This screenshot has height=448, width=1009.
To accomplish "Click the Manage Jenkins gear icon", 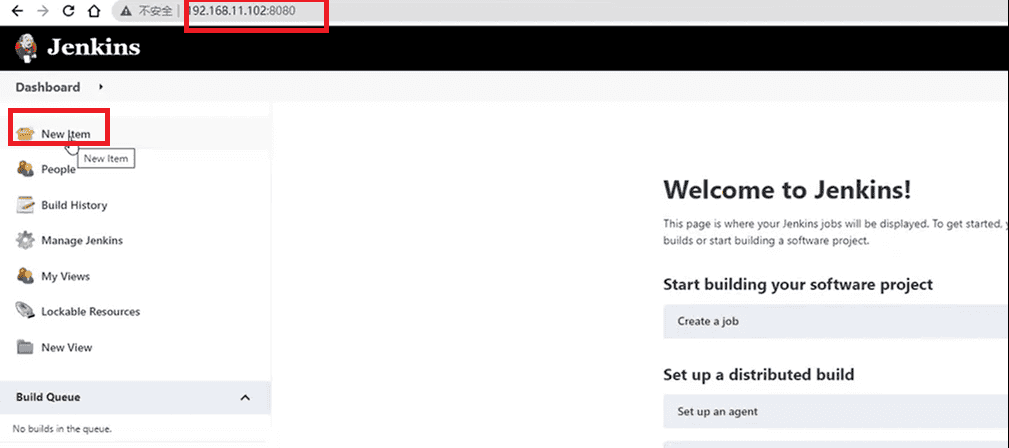I will (x=24, y=241).
